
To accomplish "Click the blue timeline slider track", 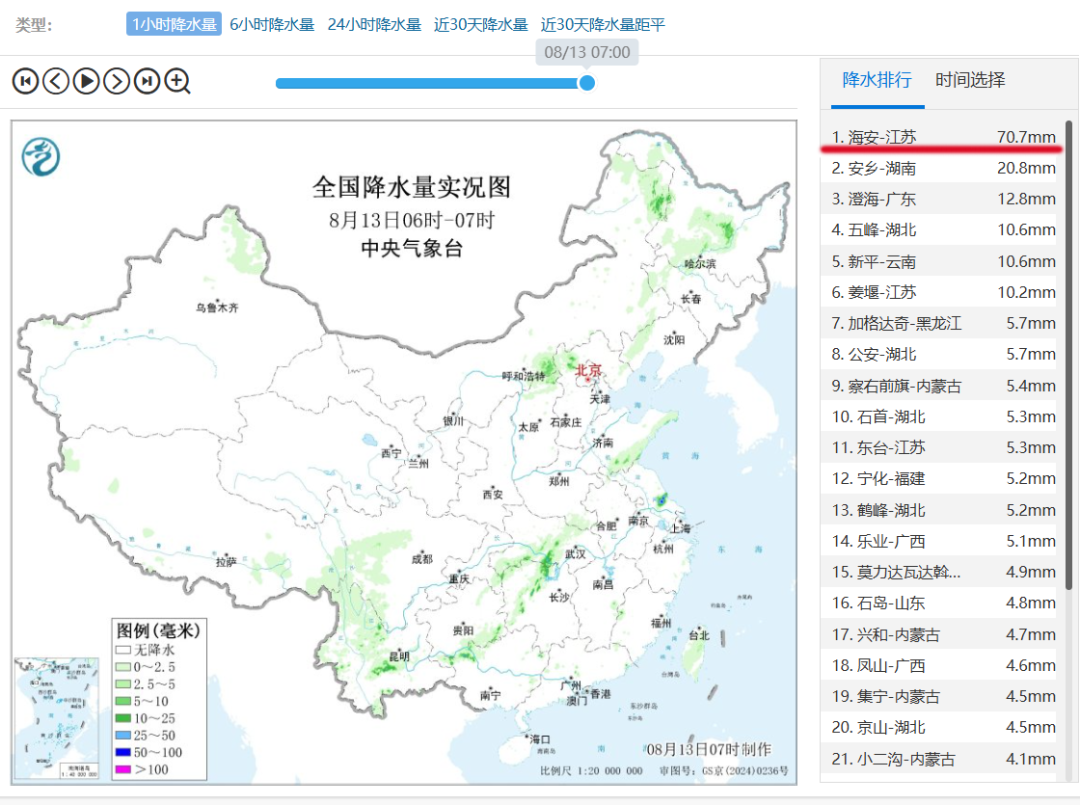I will [431, 83].
